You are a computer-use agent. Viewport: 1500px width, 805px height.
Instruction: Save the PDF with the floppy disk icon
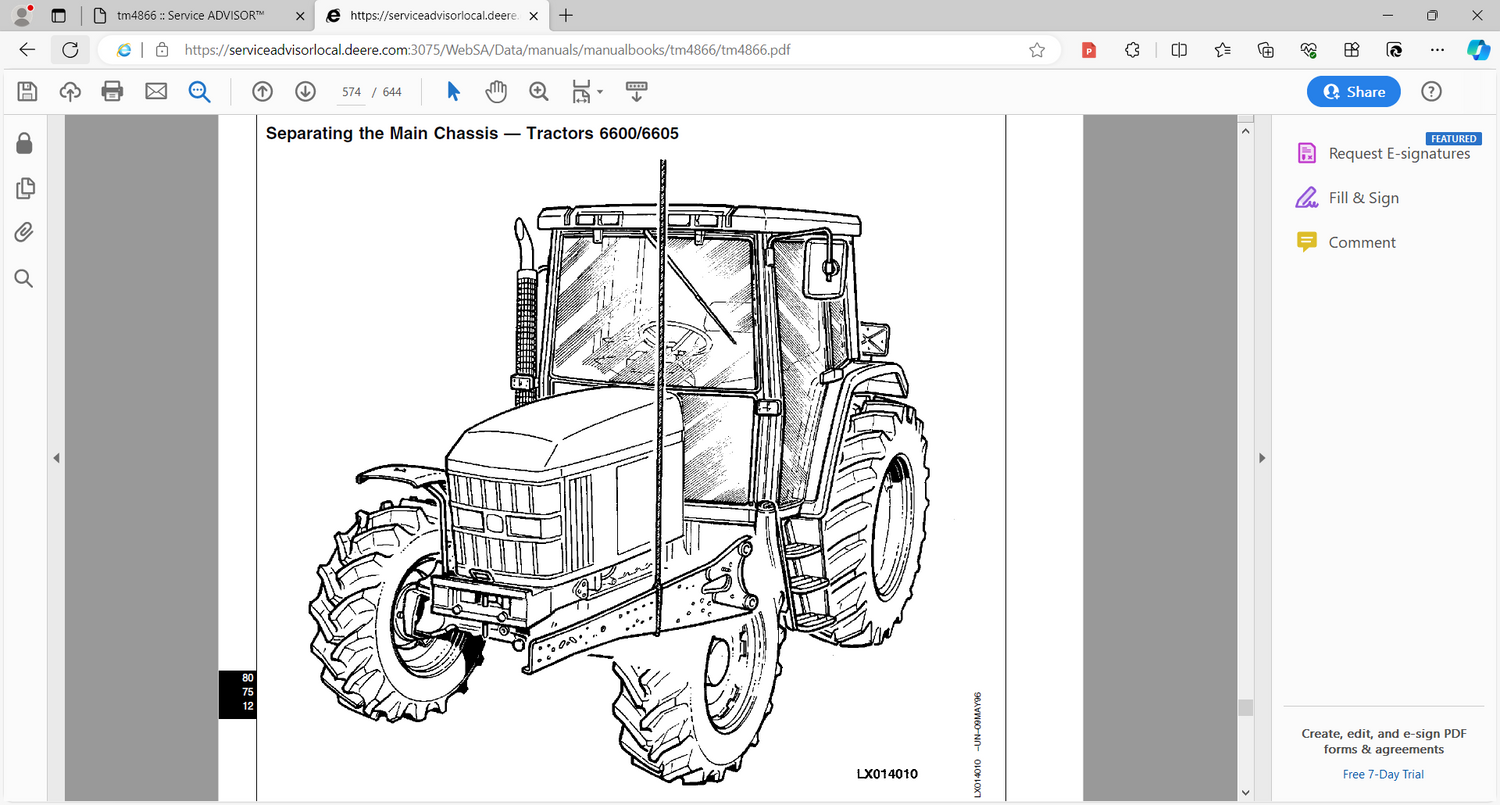[x=27, y=92]
